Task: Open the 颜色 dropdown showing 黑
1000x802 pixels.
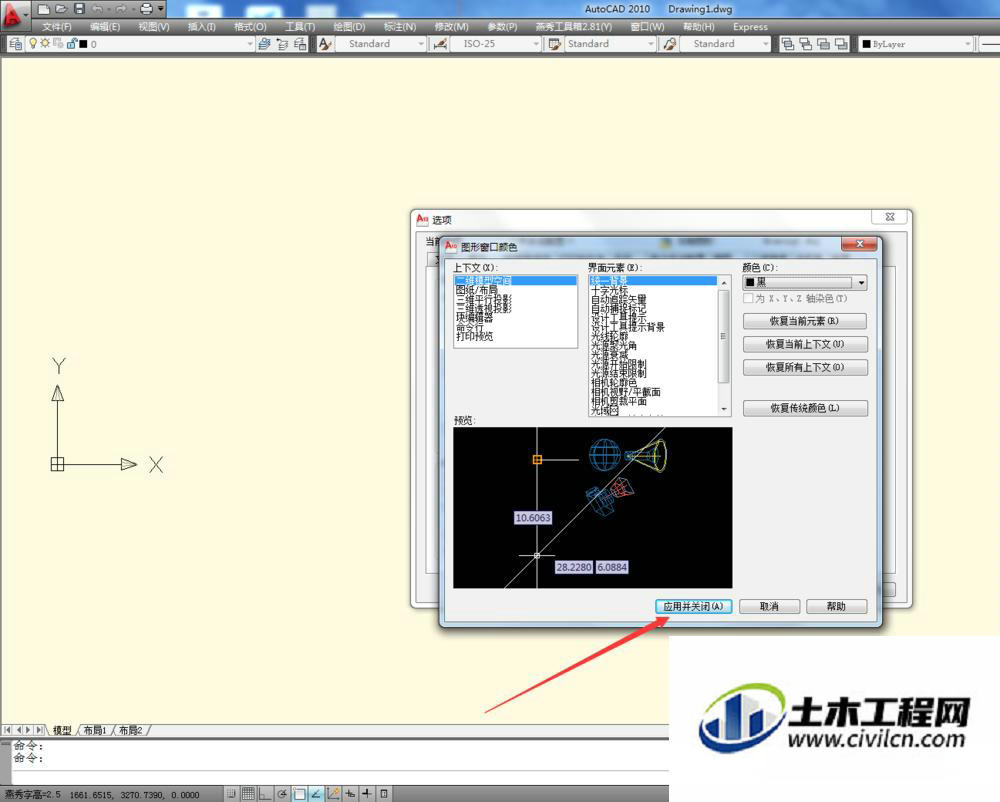Action: pos(805,282)
